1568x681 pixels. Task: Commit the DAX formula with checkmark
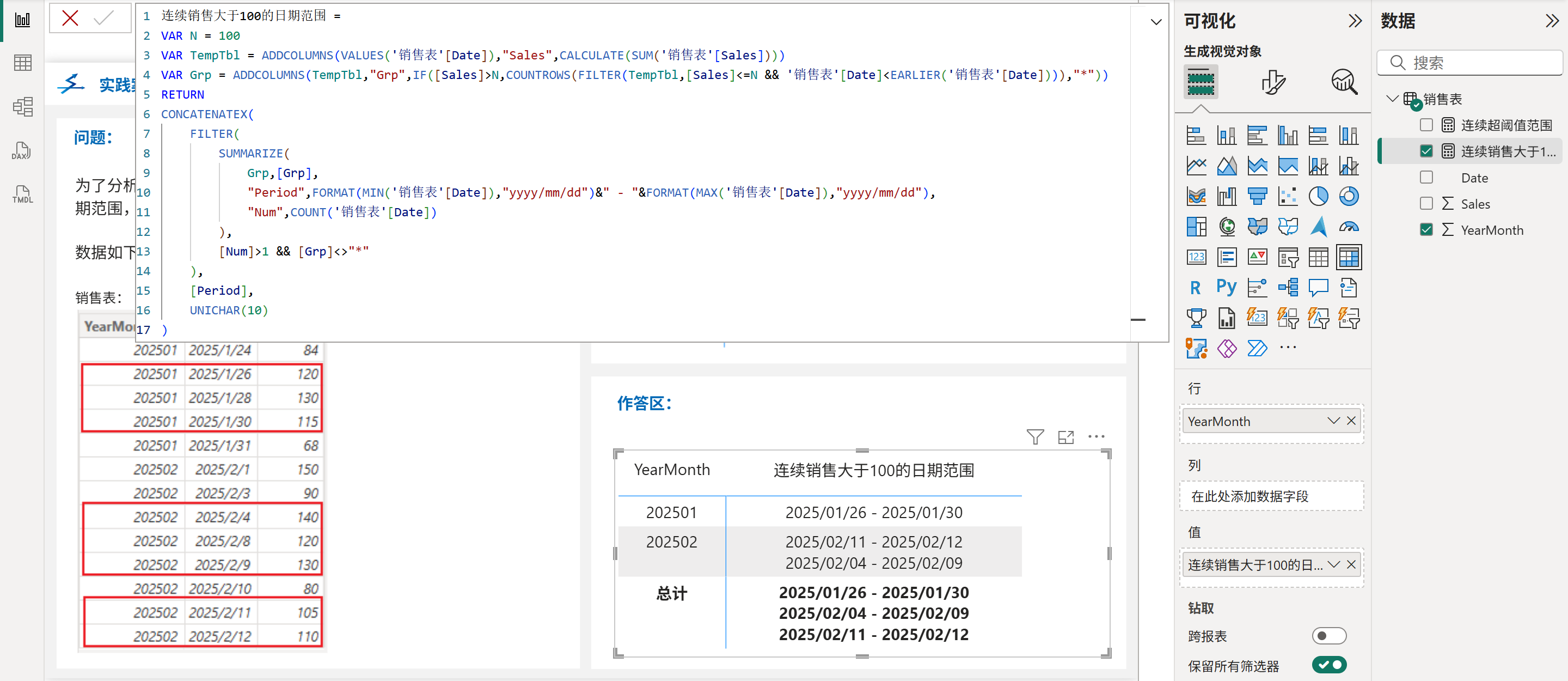point(103,19)
